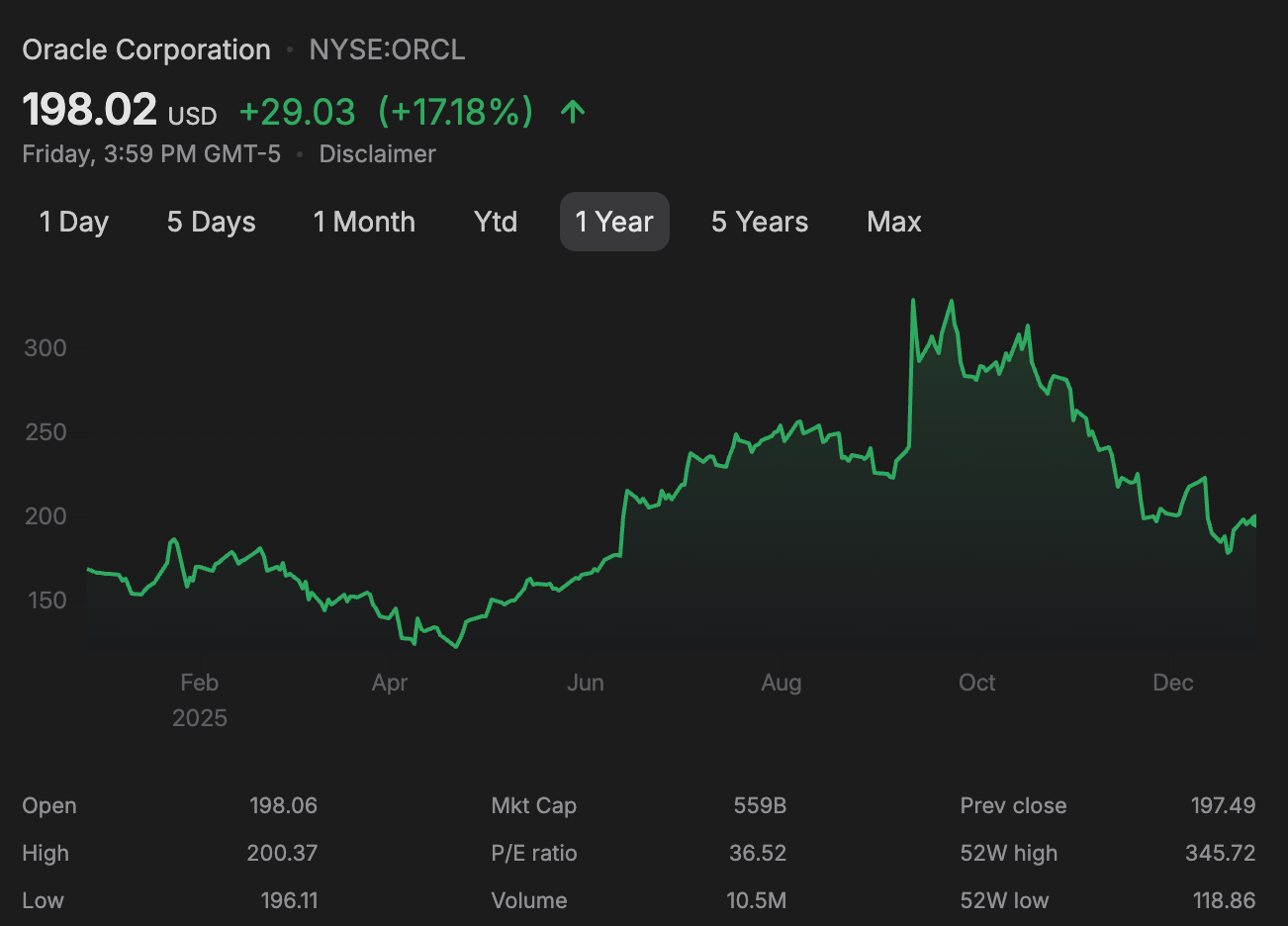Switch to the 5 Days range
This screenshot has height=926, width=1288.
(212, 222)
